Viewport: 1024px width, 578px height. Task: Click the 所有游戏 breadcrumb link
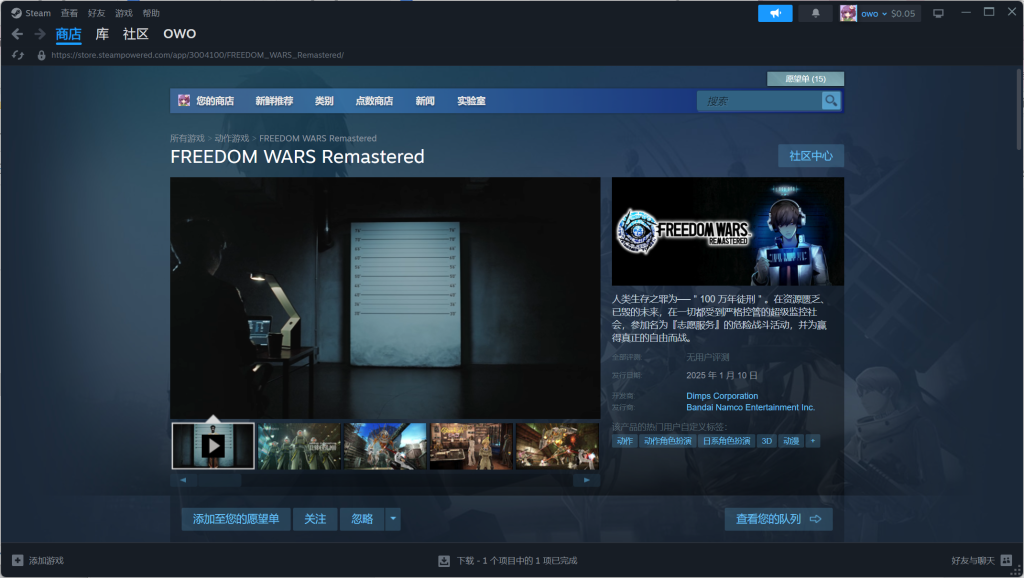187,138
